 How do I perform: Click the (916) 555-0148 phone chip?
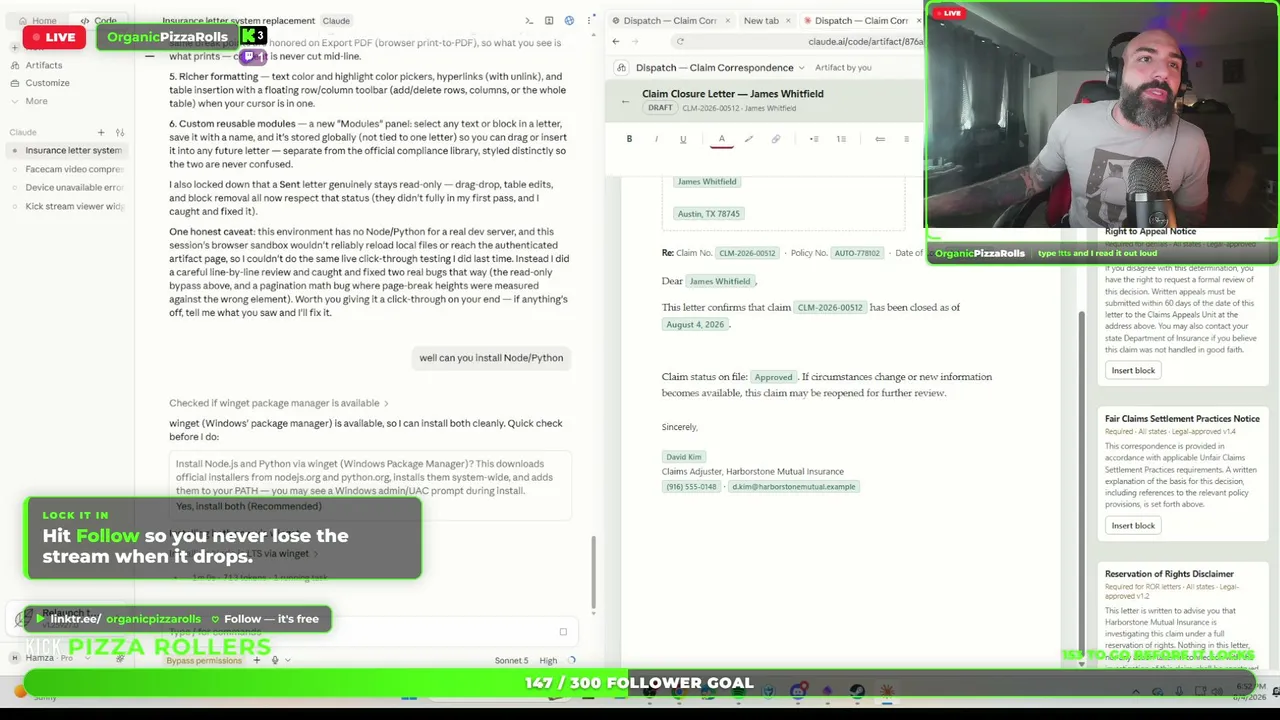point(692,487)
